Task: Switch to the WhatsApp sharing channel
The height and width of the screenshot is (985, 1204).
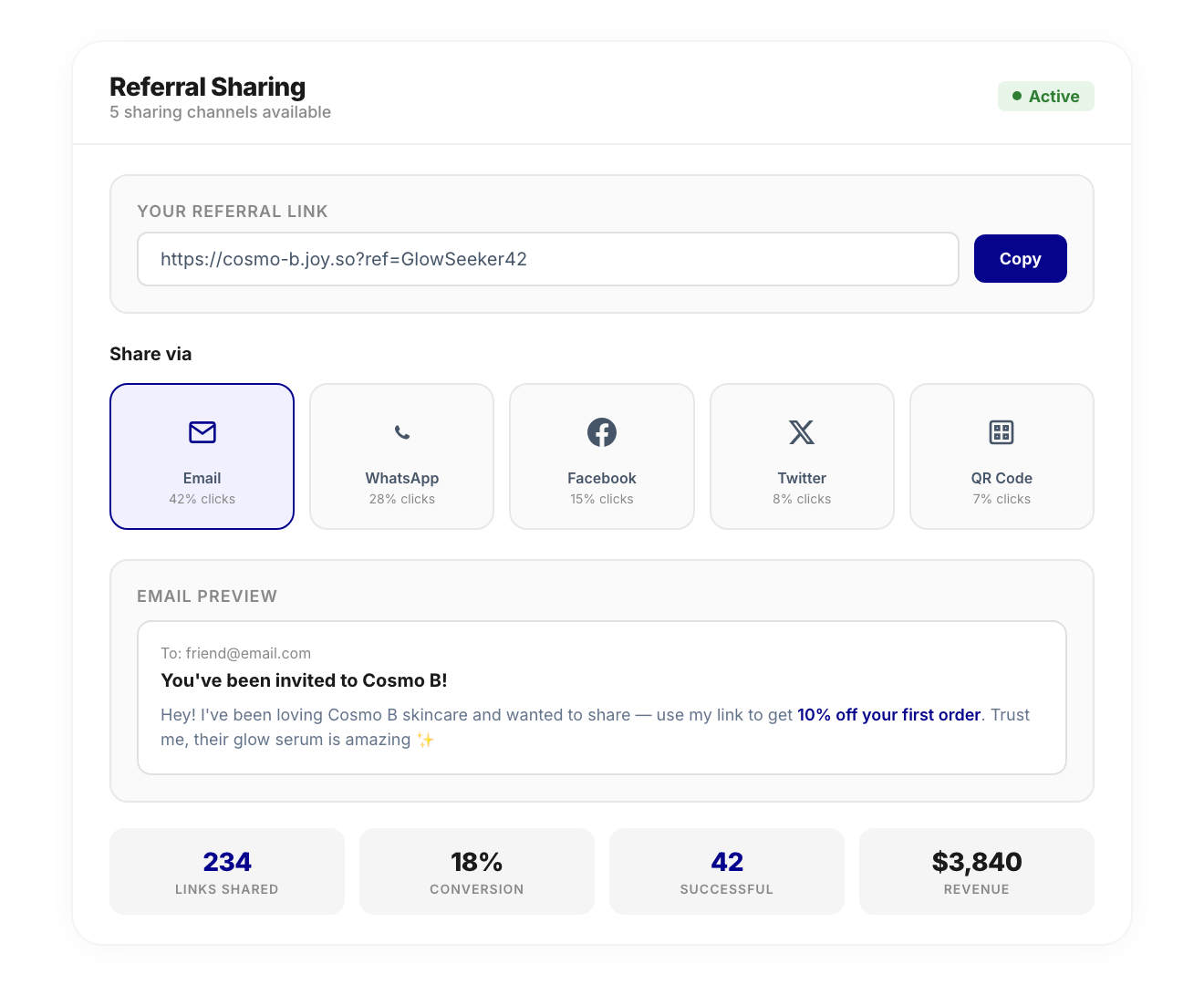Action: (x=401, y=456)
